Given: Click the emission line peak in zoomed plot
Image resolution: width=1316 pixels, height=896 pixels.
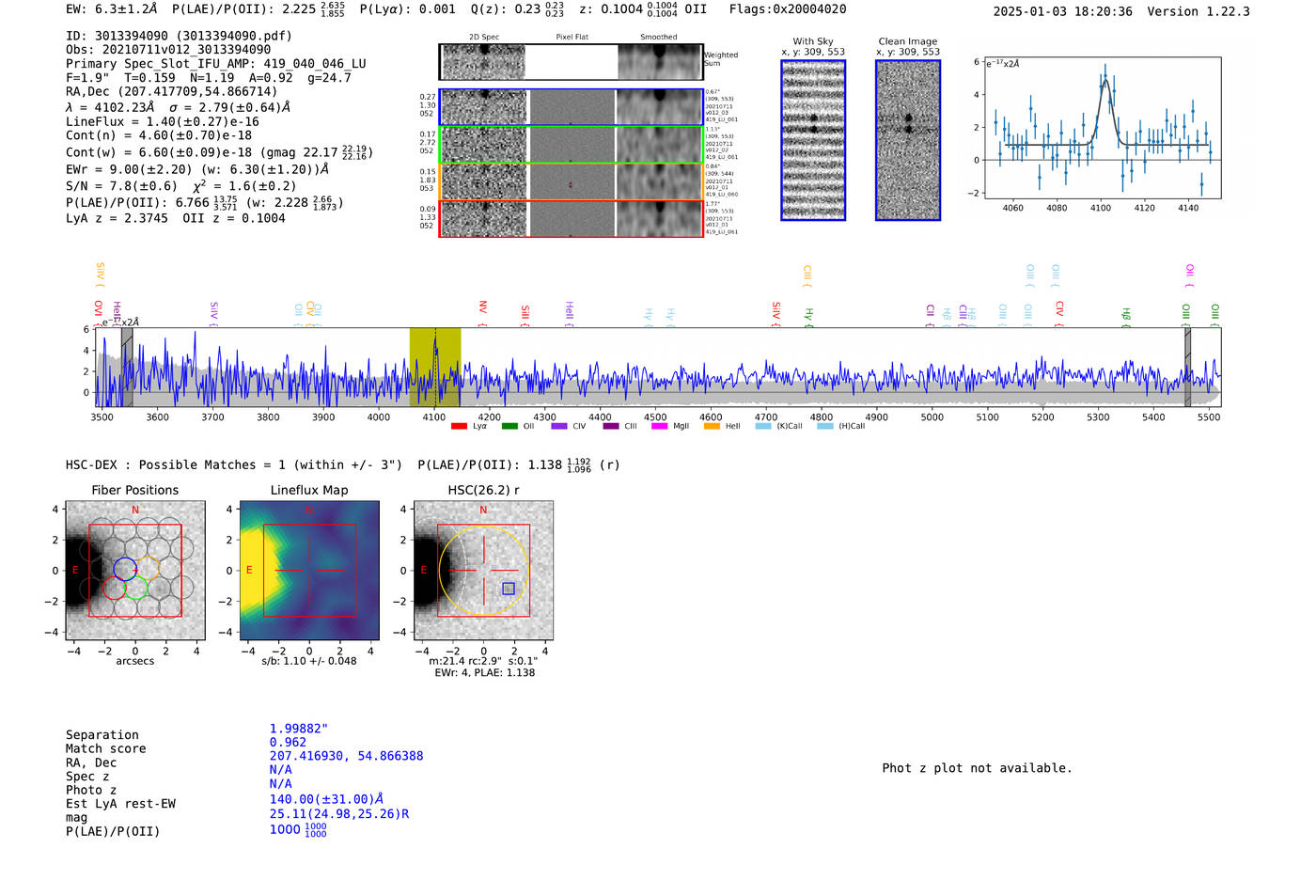Looking at the screenshot, I should pyautogui.click(x=1105, y=79).
